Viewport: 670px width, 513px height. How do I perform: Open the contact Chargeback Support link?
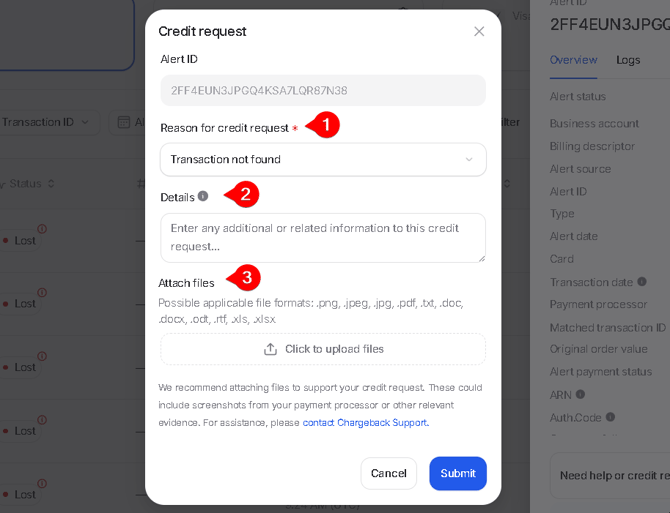coord(365,423)
